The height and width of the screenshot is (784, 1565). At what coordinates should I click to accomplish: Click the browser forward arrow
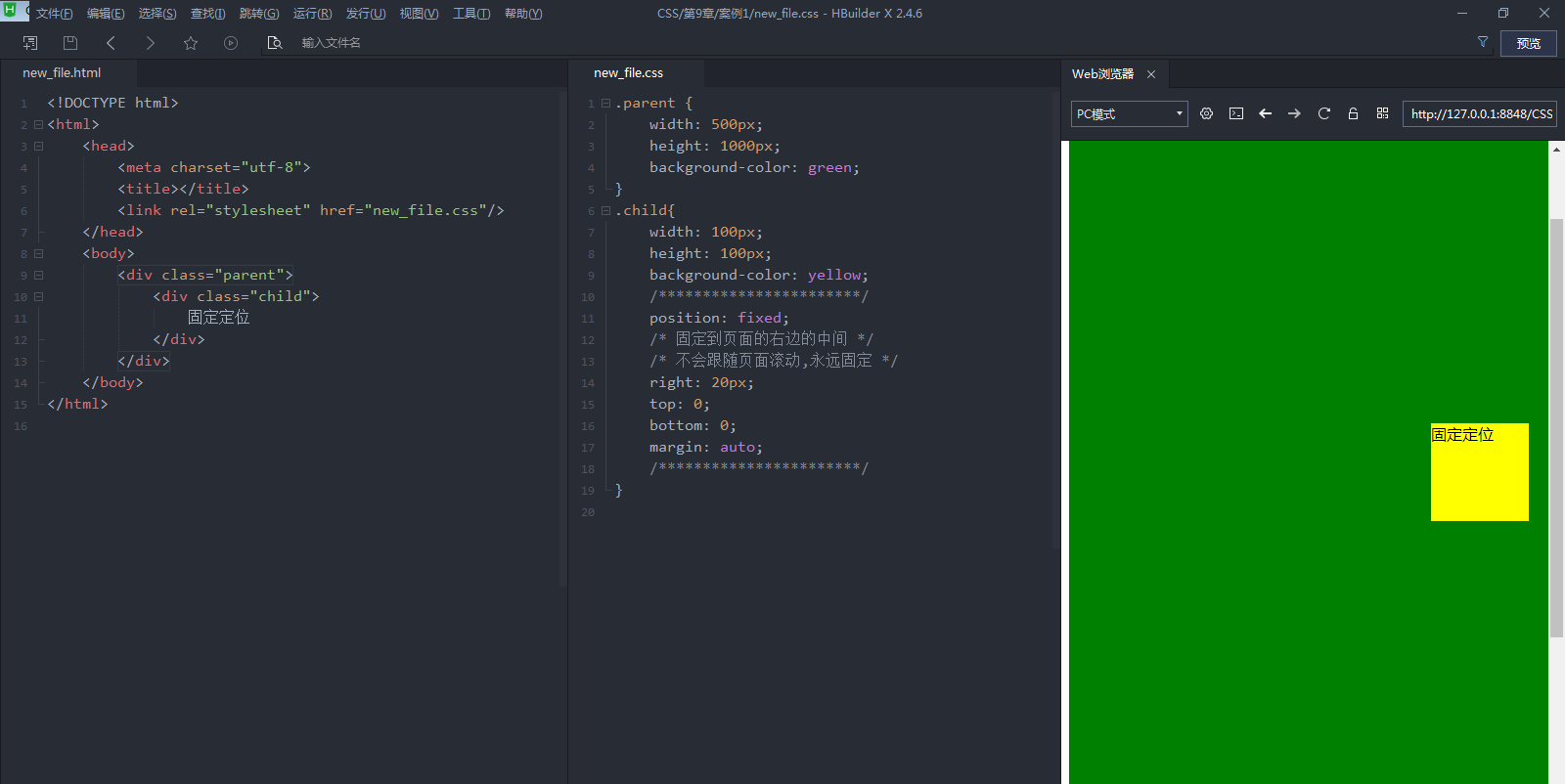click(1294, 113)
